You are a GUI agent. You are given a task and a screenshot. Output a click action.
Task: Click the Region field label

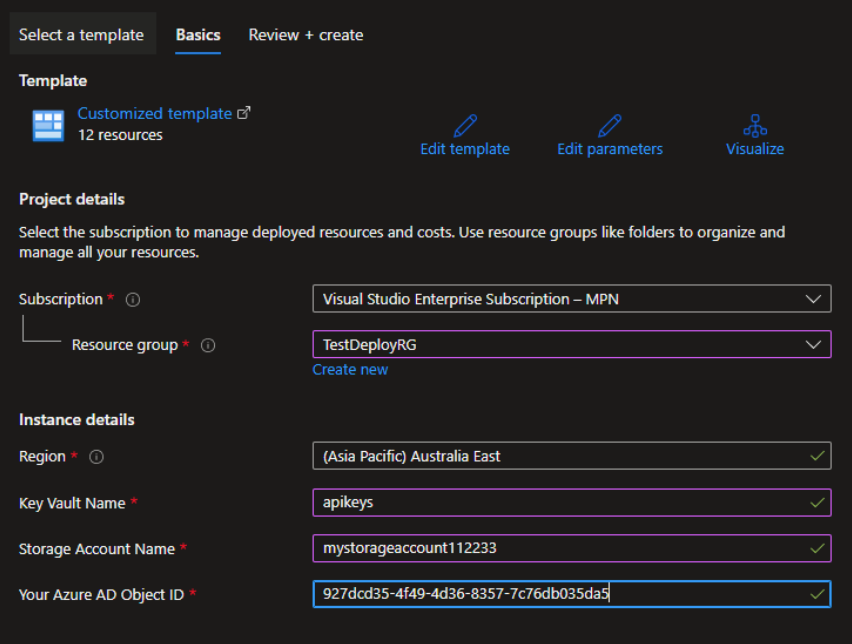click(42, 457)
